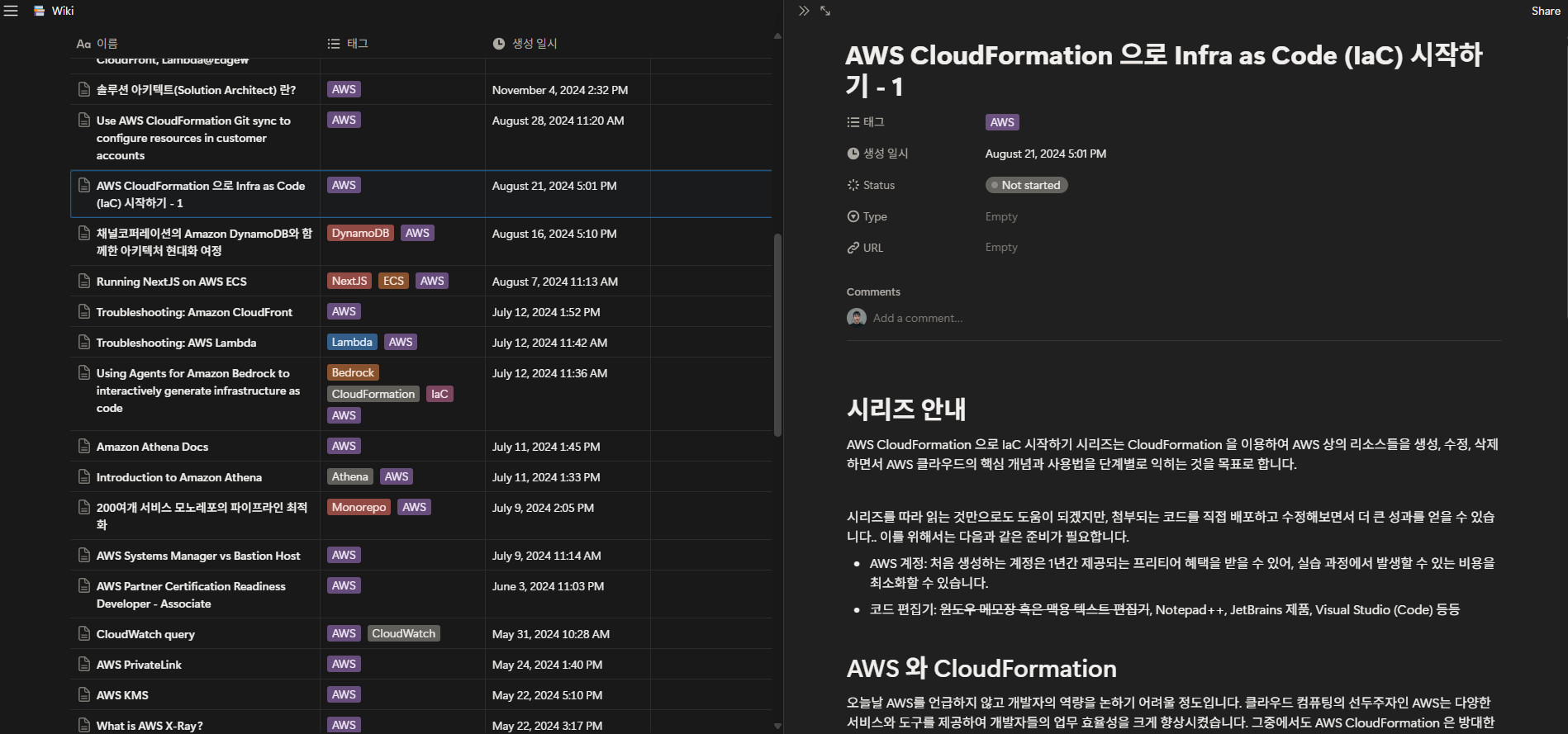Open the hamburger sidebar menu

tap(11, 11)
